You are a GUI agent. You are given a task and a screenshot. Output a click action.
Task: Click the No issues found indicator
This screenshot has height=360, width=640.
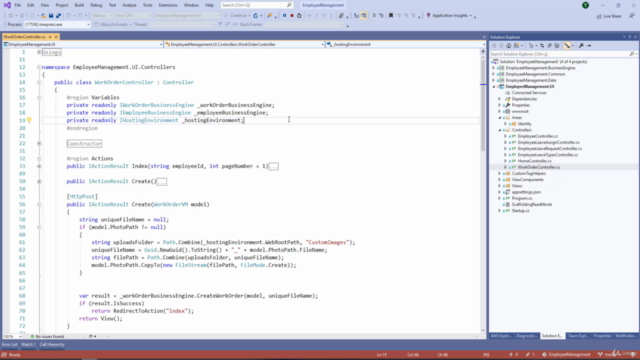click(47, 336)
